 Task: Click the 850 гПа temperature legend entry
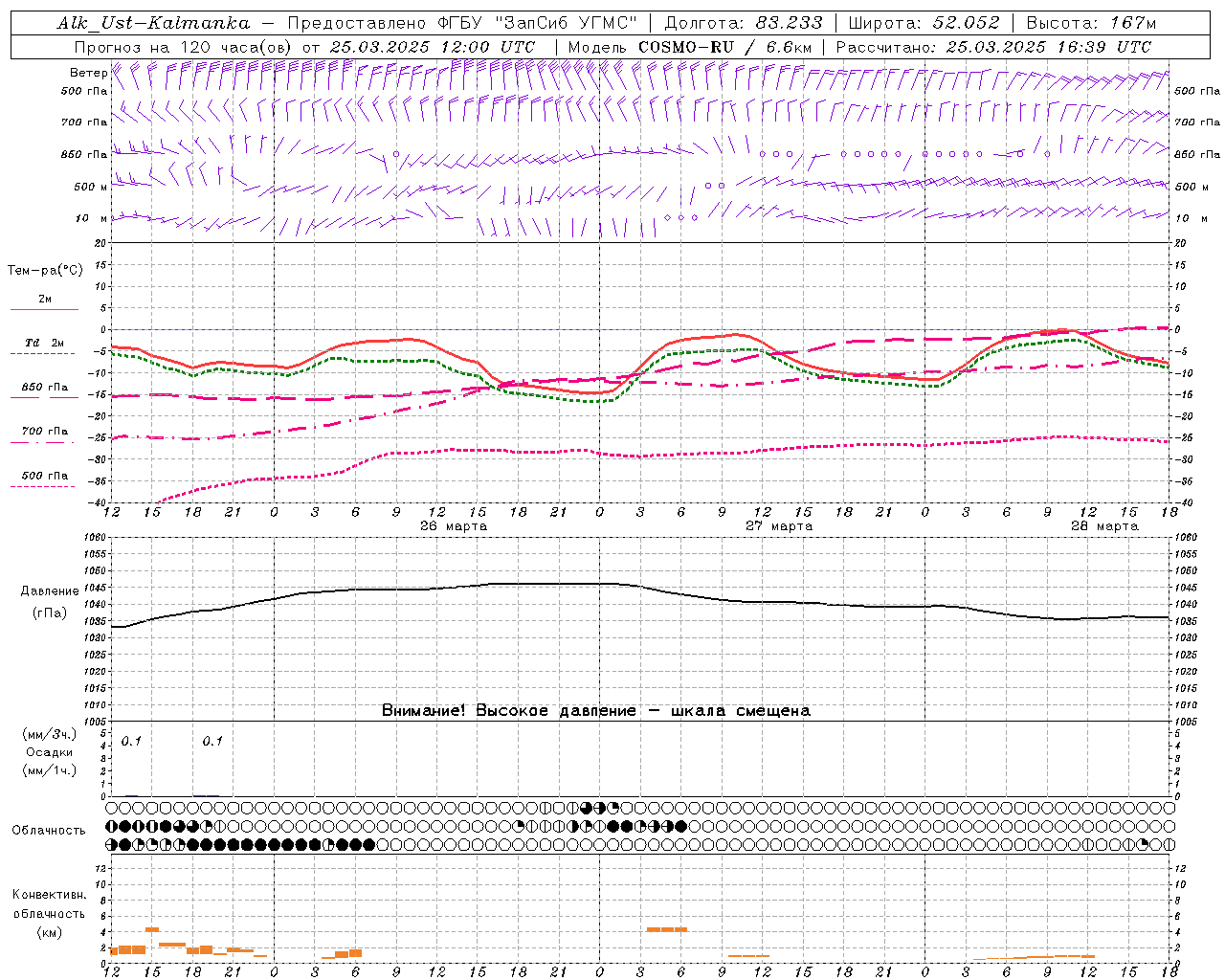pyautogui.click(x=45, y=388)
